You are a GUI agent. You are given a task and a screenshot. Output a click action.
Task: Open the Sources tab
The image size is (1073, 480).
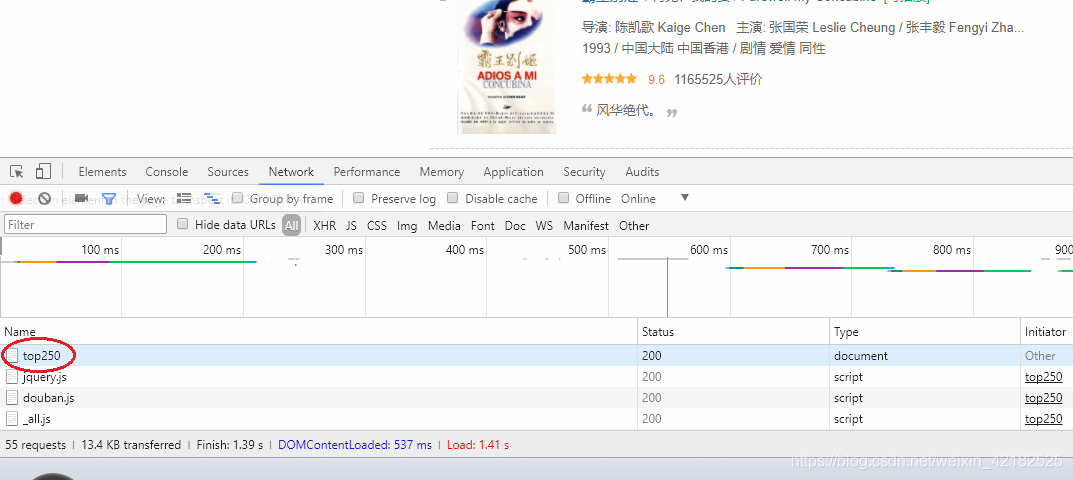coord(228,172)
